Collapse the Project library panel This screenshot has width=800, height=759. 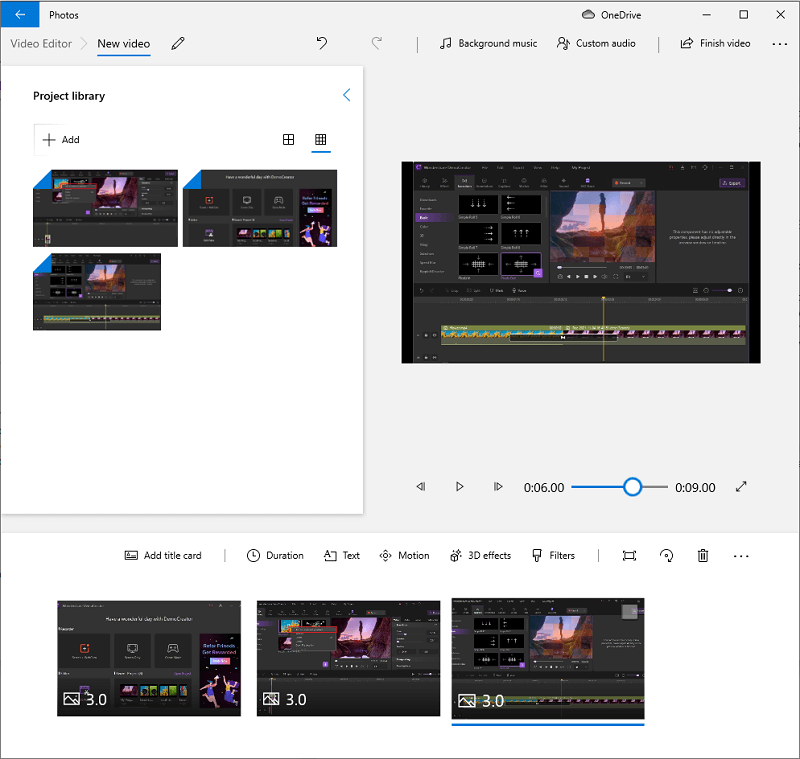click(x=346, y=95)
